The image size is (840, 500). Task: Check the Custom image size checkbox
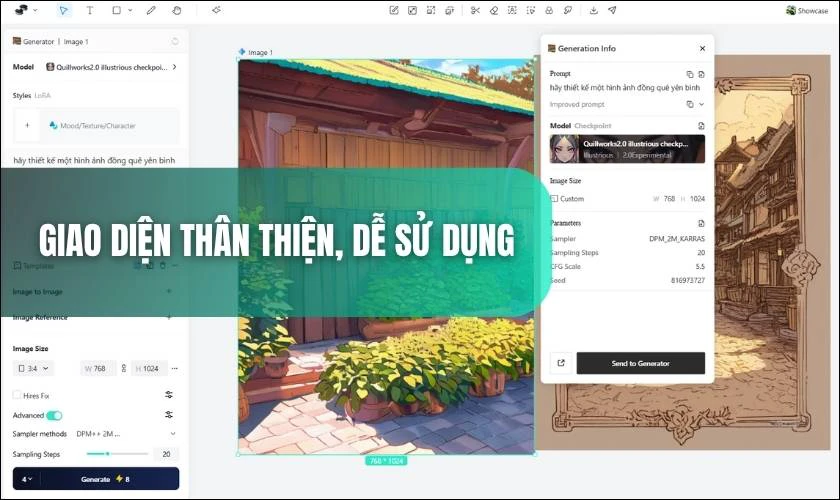coord(554,199)
